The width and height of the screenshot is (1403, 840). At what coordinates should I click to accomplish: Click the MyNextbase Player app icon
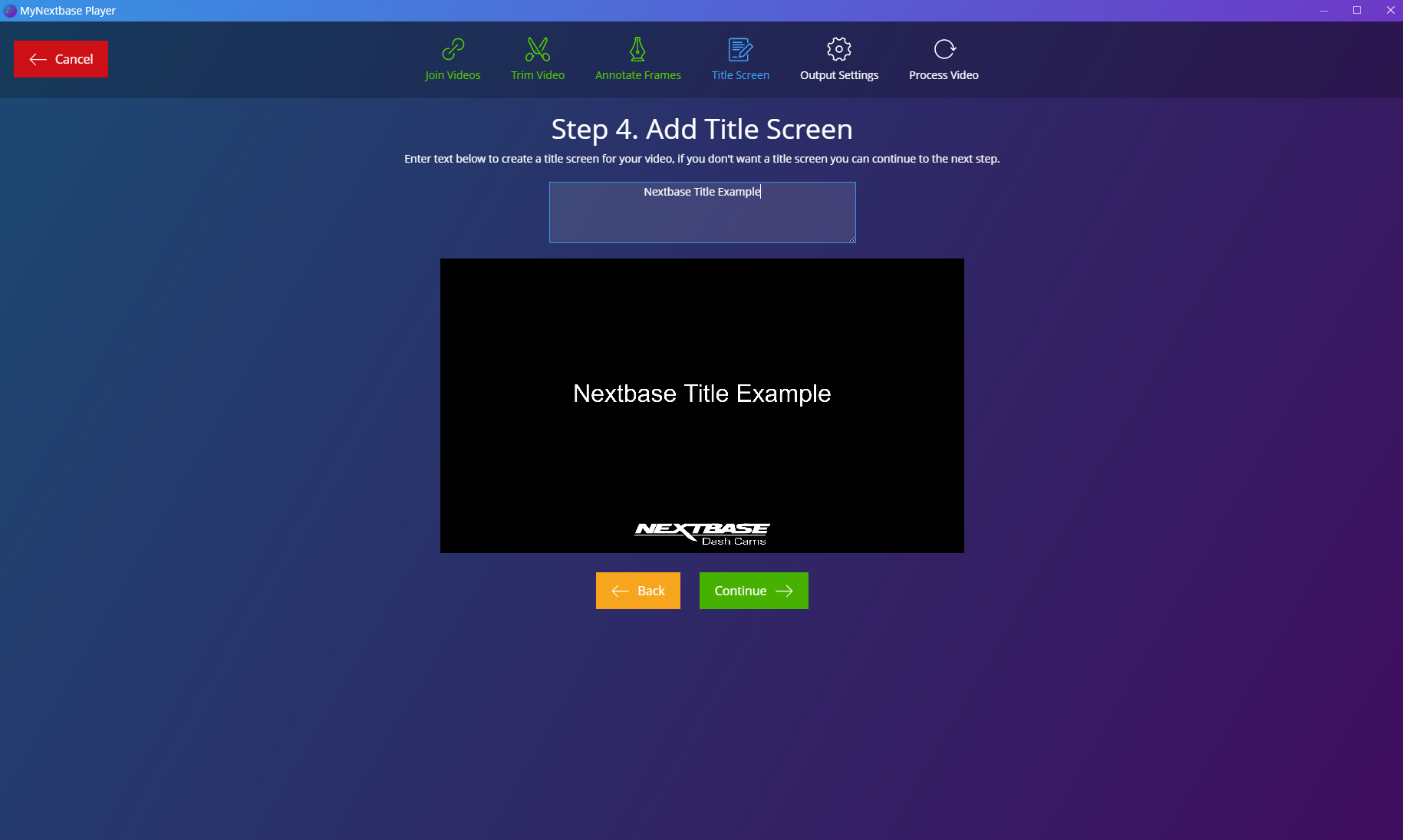[10, 11]
